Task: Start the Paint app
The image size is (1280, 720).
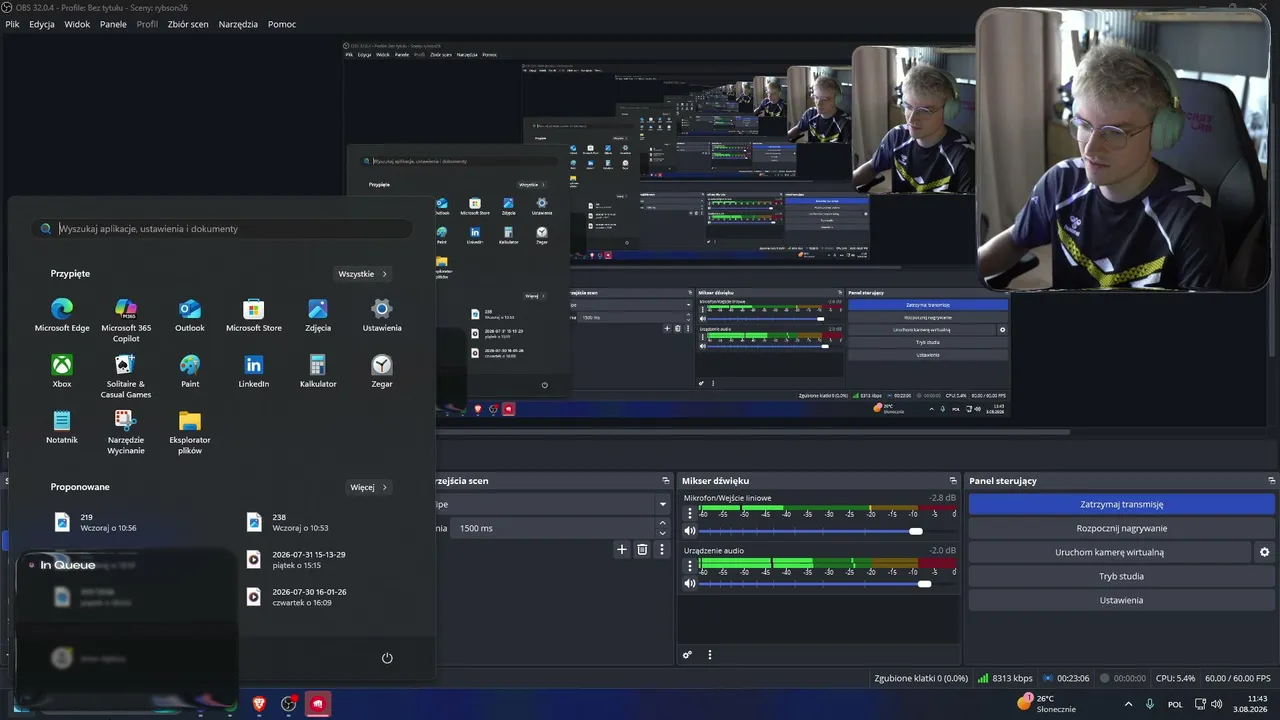Action: [190, 371]
